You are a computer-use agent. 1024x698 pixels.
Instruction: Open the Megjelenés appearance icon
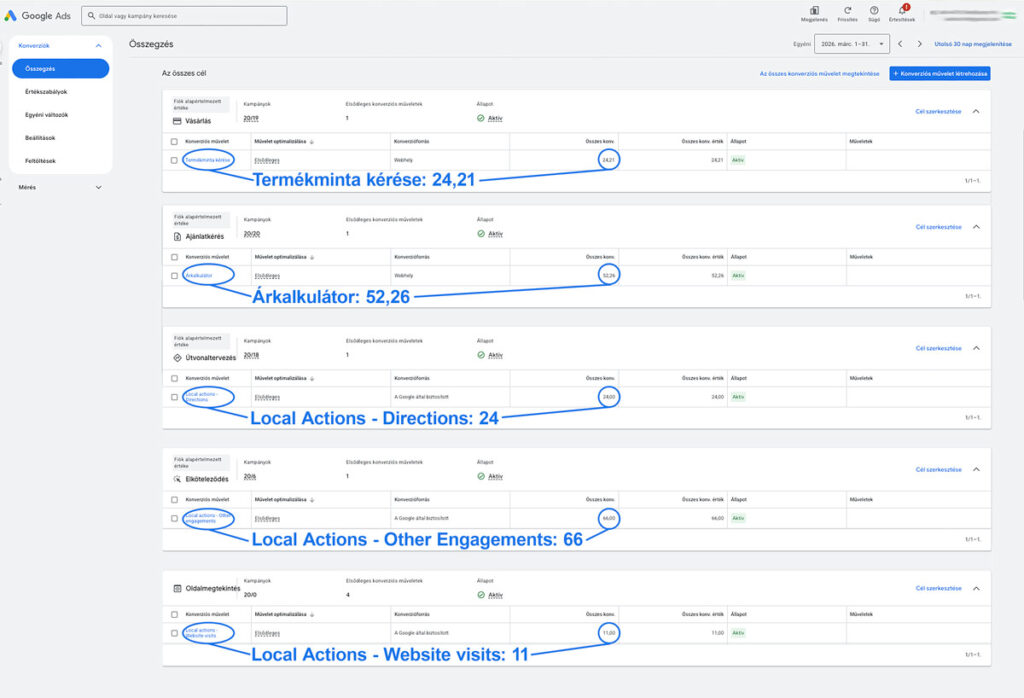[x=814, y=10]
